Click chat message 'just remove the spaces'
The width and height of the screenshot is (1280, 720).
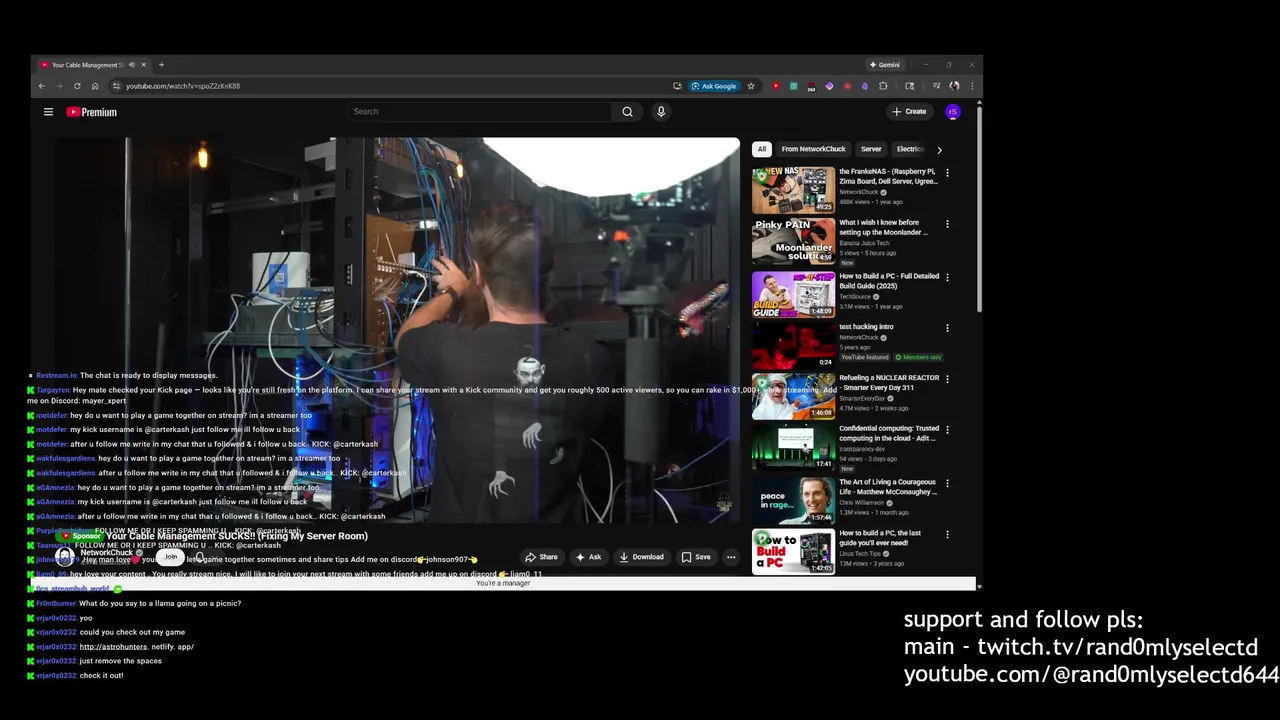click(120, 661)
